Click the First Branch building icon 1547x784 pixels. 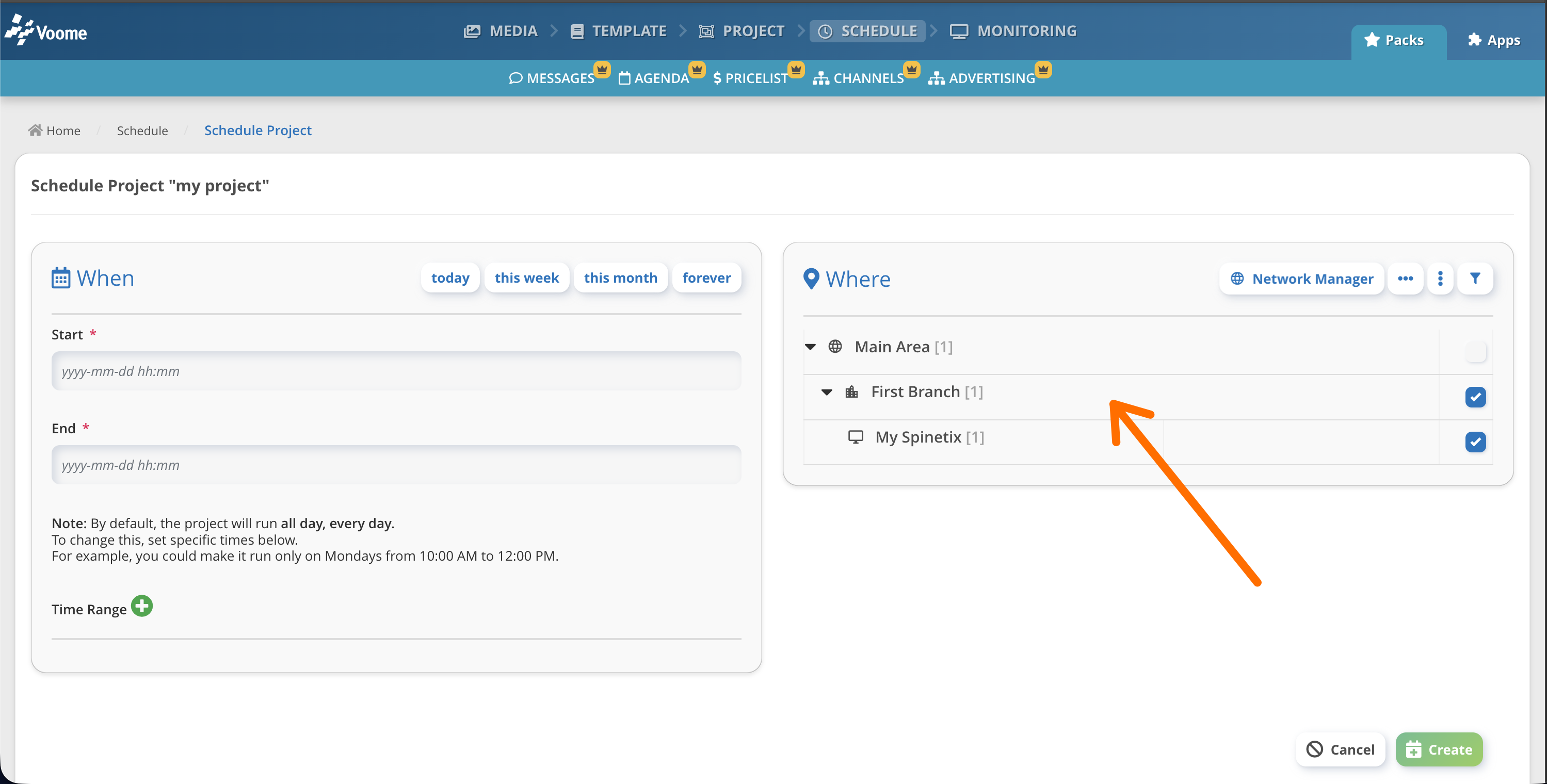coord(851,392)
